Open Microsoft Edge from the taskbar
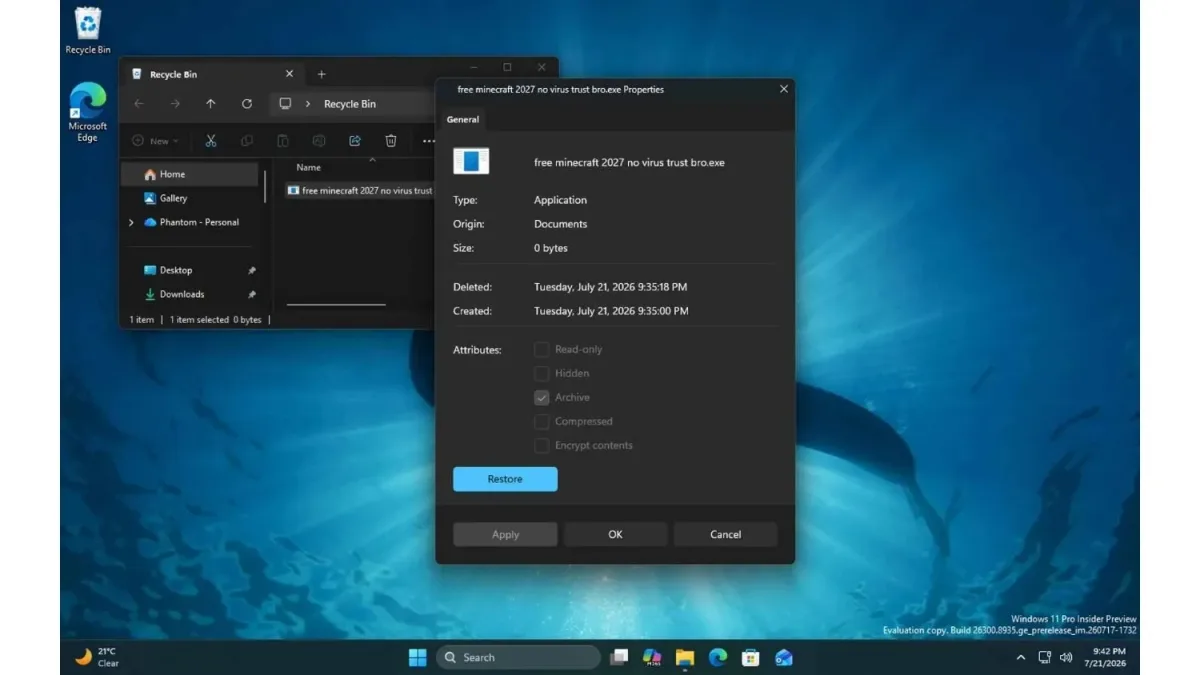The height and width of the screenshot is (675, 1200). [x=718, y=657]
